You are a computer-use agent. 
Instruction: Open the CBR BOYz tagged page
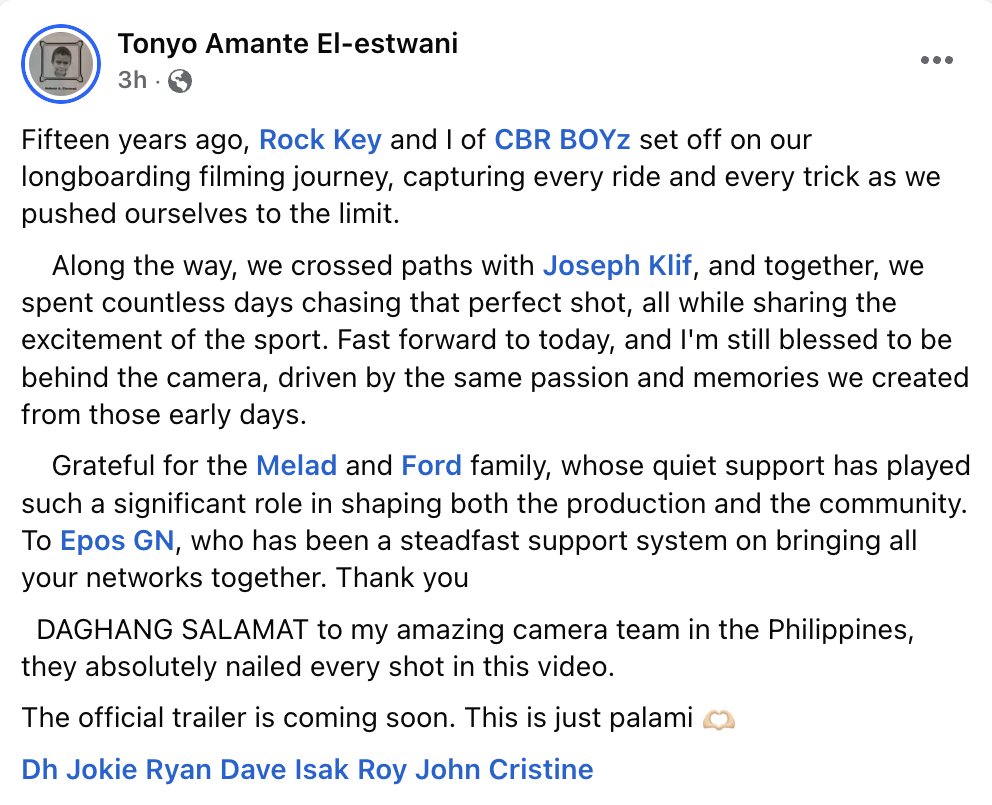pos(562,140)
